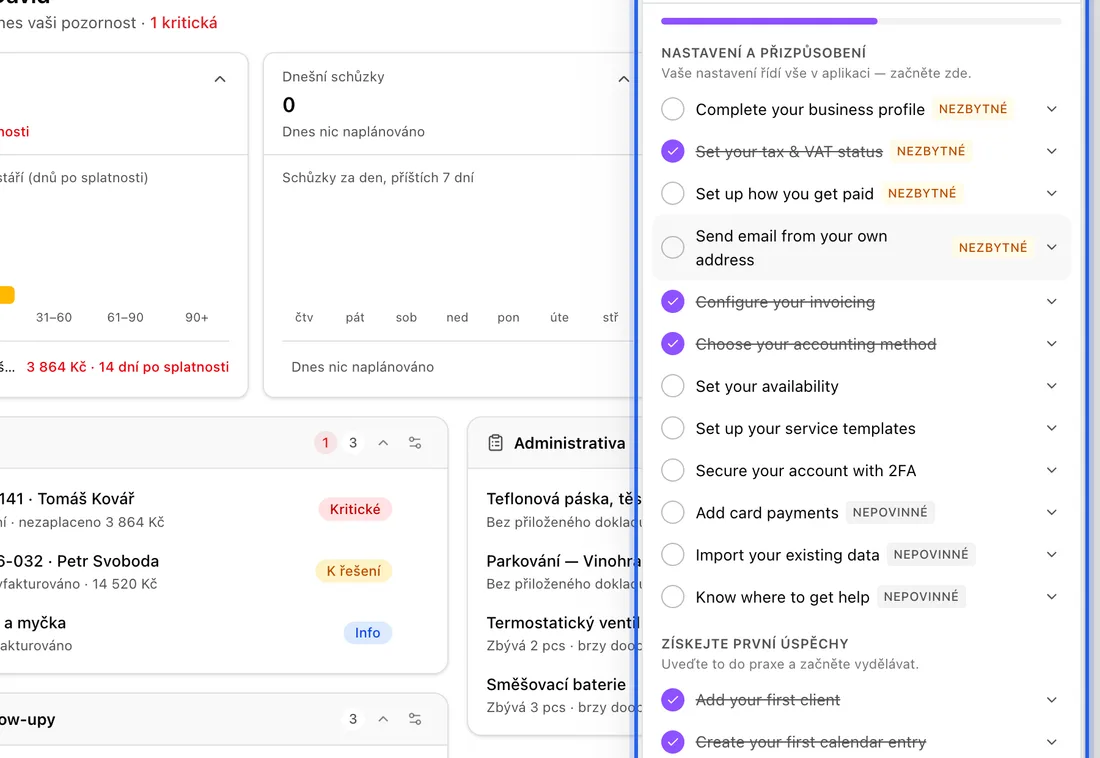Screen dimensions: 1100x758
Task: Expand the Complete your business profile row chevron
Action: 1052,109
